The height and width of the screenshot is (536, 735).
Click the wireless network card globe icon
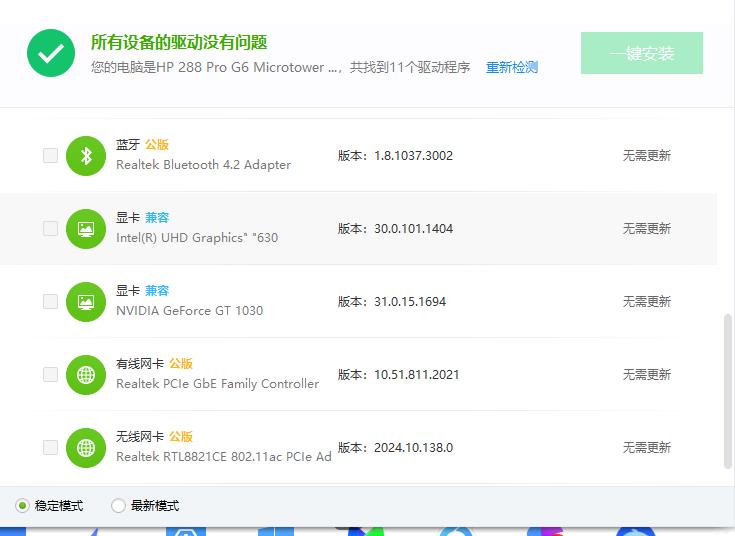click(86, 447)
